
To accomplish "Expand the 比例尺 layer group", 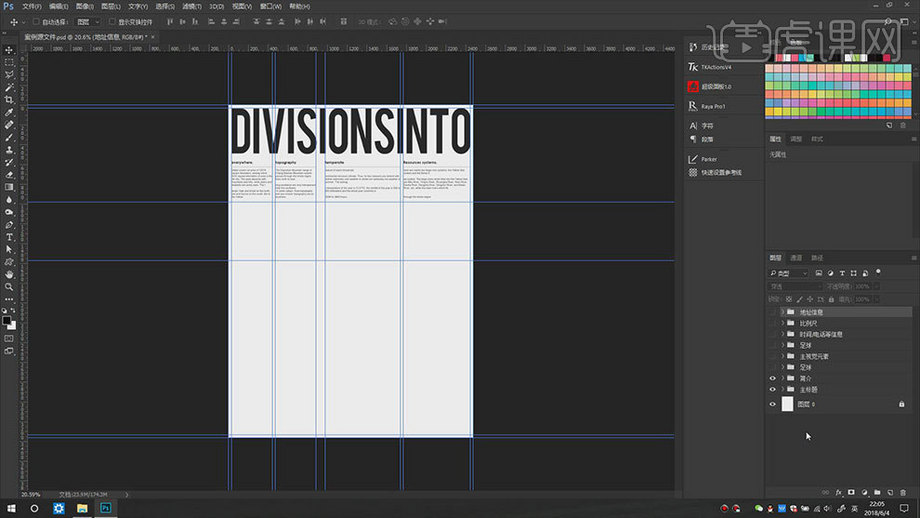I will point(782,323).
